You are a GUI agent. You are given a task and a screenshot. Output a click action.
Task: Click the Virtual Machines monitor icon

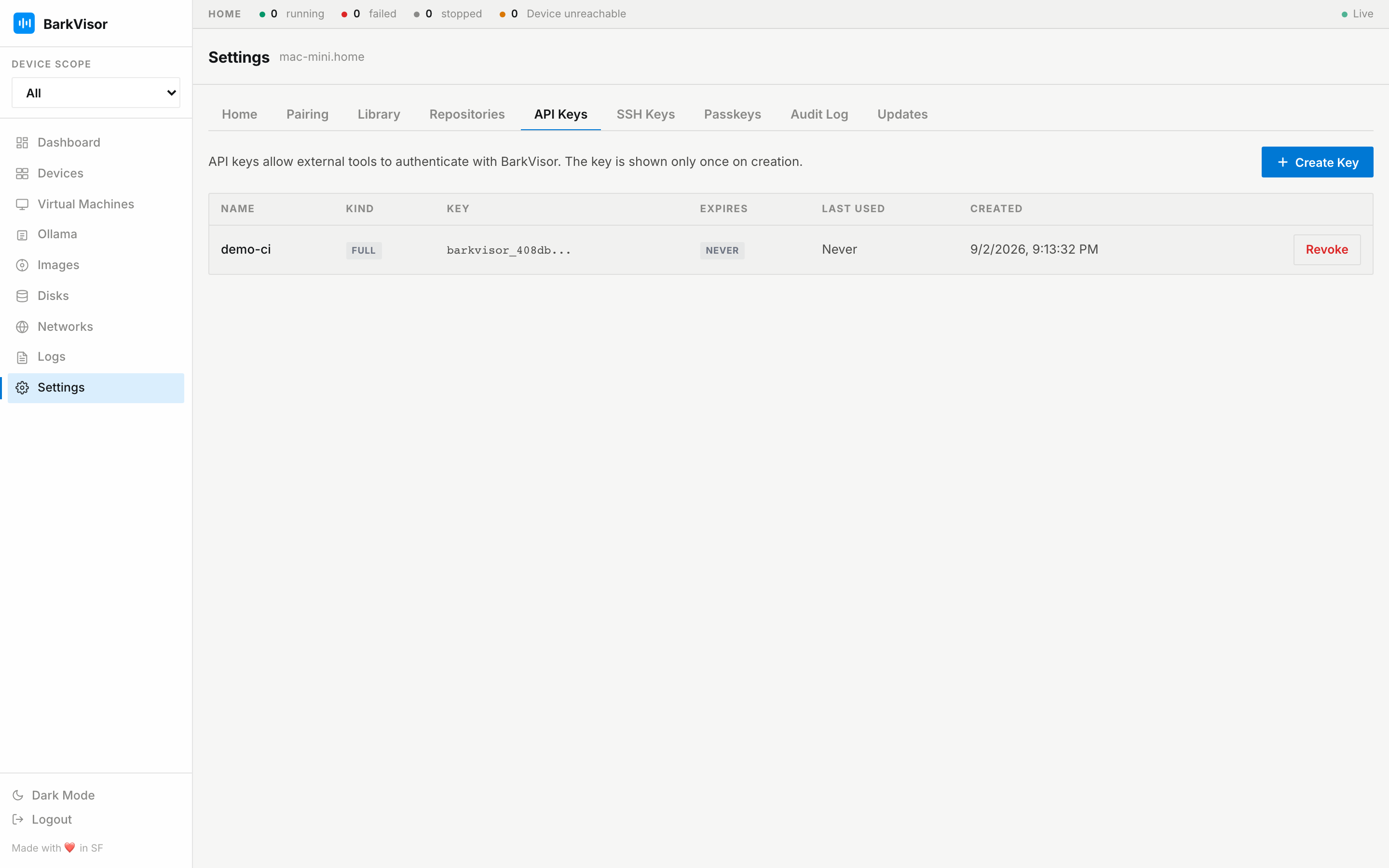tap(22, 204)
